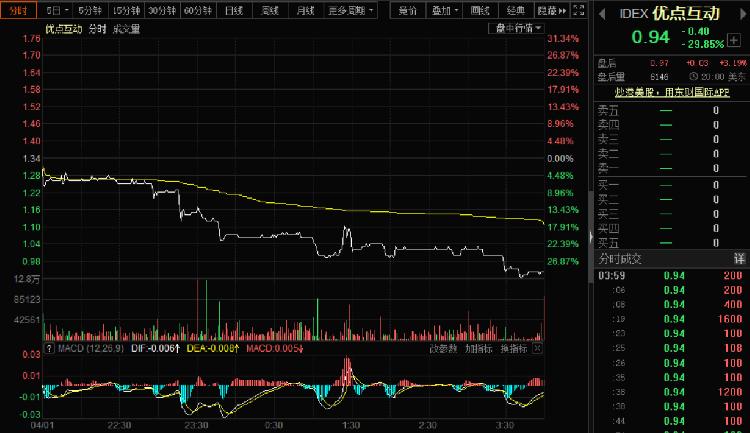Click the DIF:-0.006 value

(x=155, y=348)
